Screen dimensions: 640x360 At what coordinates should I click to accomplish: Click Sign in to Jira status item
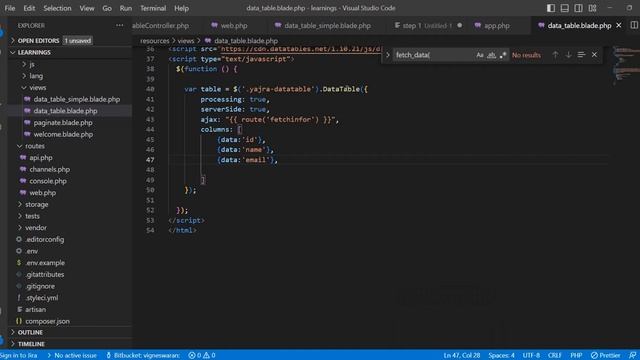pyautogui.click(x=19, y=356)
